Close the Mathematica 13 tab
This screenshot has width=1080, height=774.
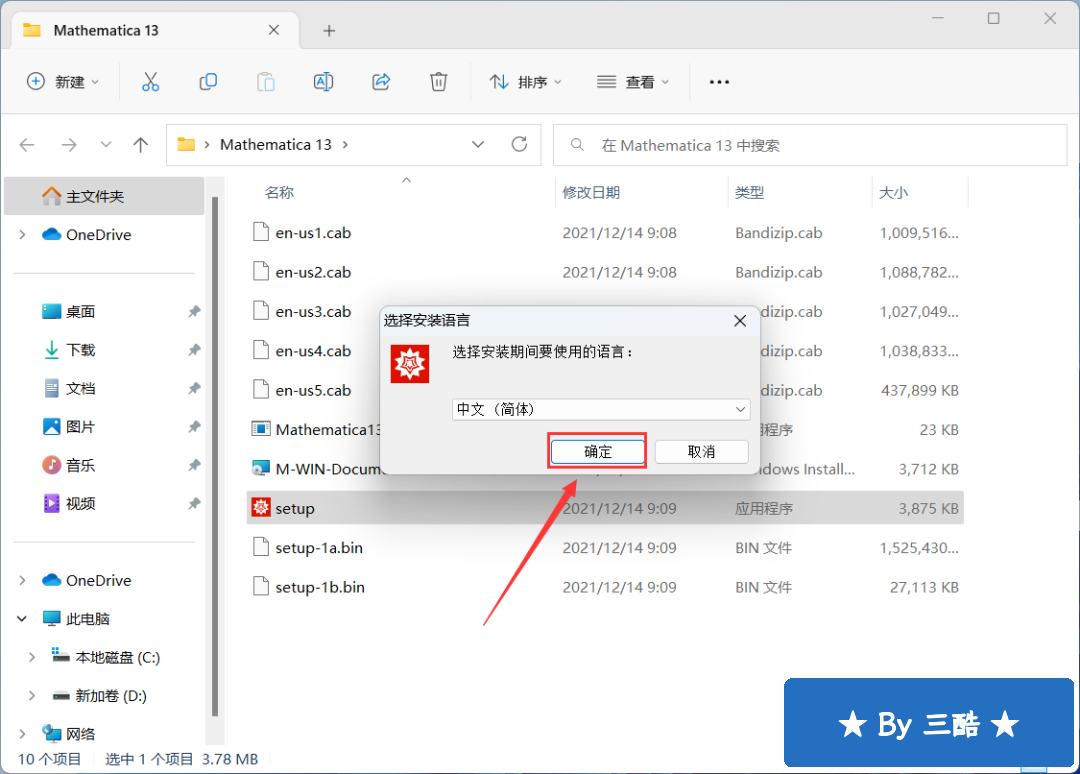[x=273, y=30]
